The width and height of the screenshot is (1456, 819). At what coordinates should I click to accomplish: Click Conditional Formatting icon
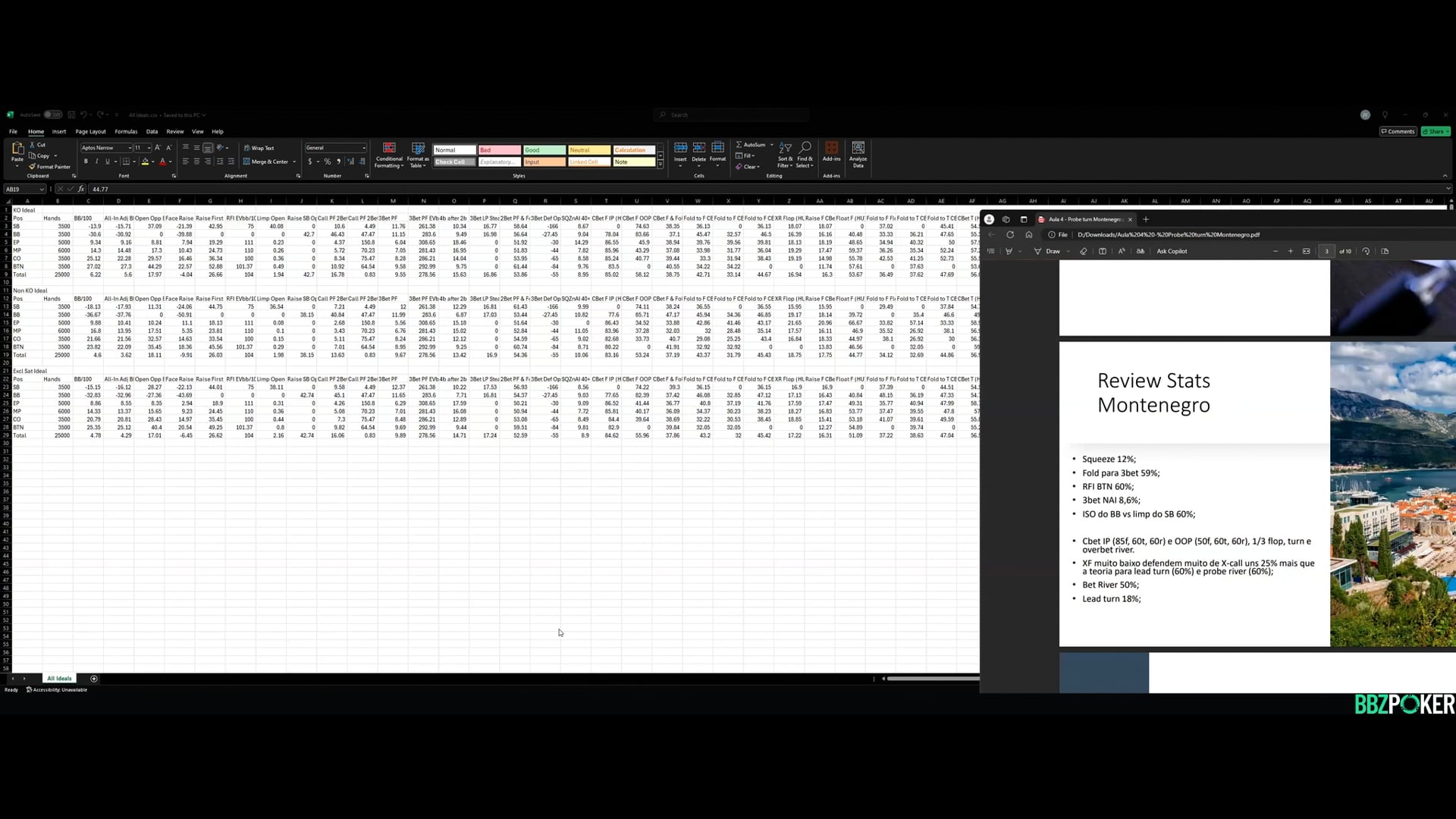pyautogui.click(x=389, y=148)
